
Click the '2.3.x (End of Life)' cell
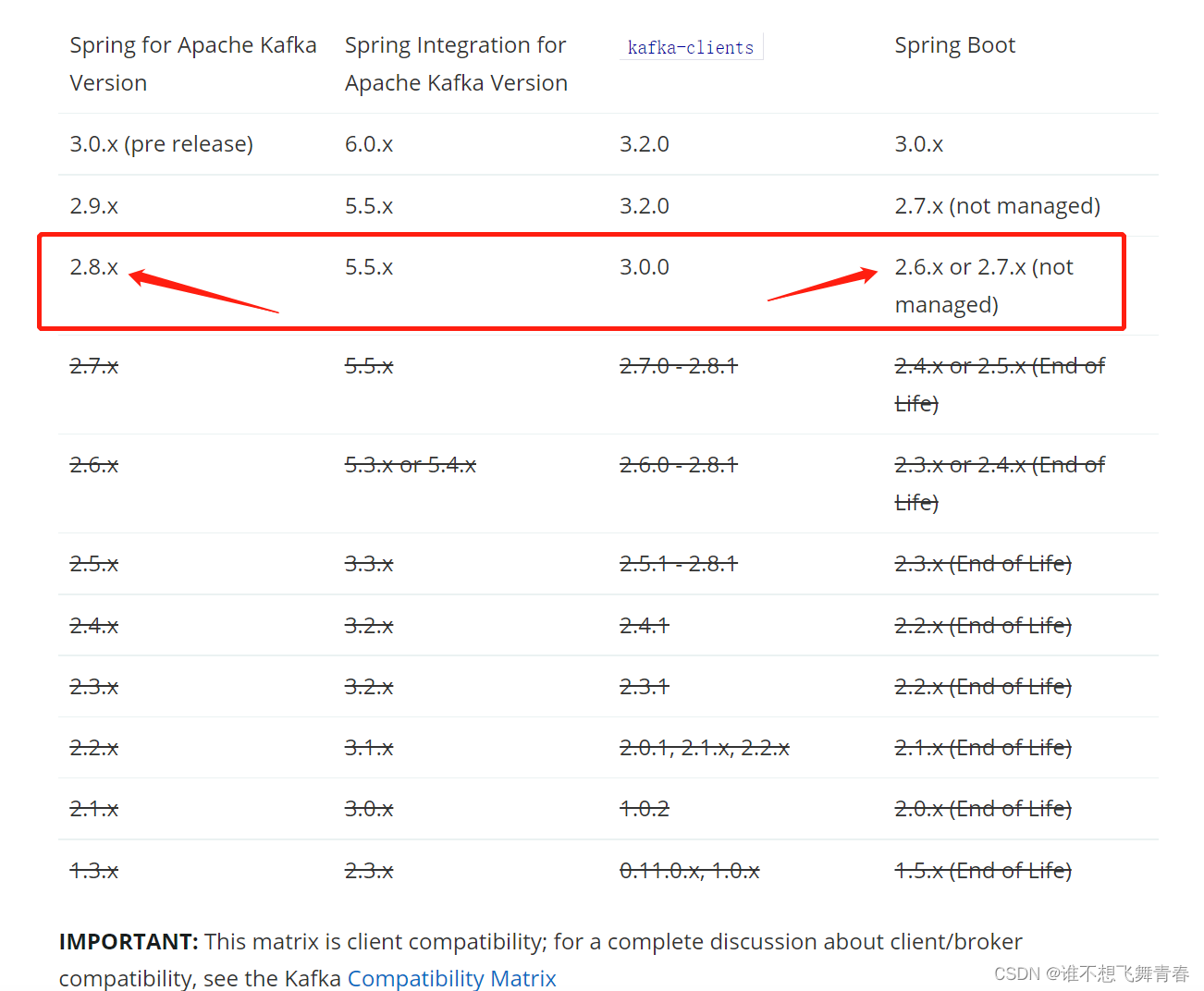point(983,564)
